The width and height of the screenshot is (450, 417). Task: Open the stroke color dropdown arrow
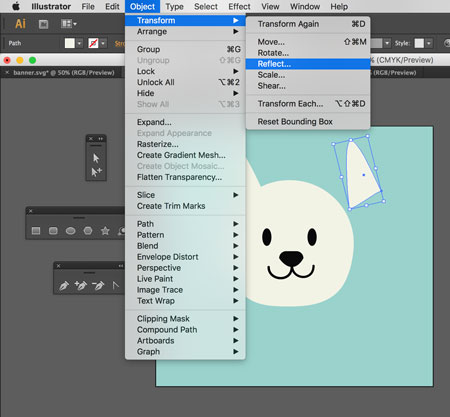click(103, 43)
